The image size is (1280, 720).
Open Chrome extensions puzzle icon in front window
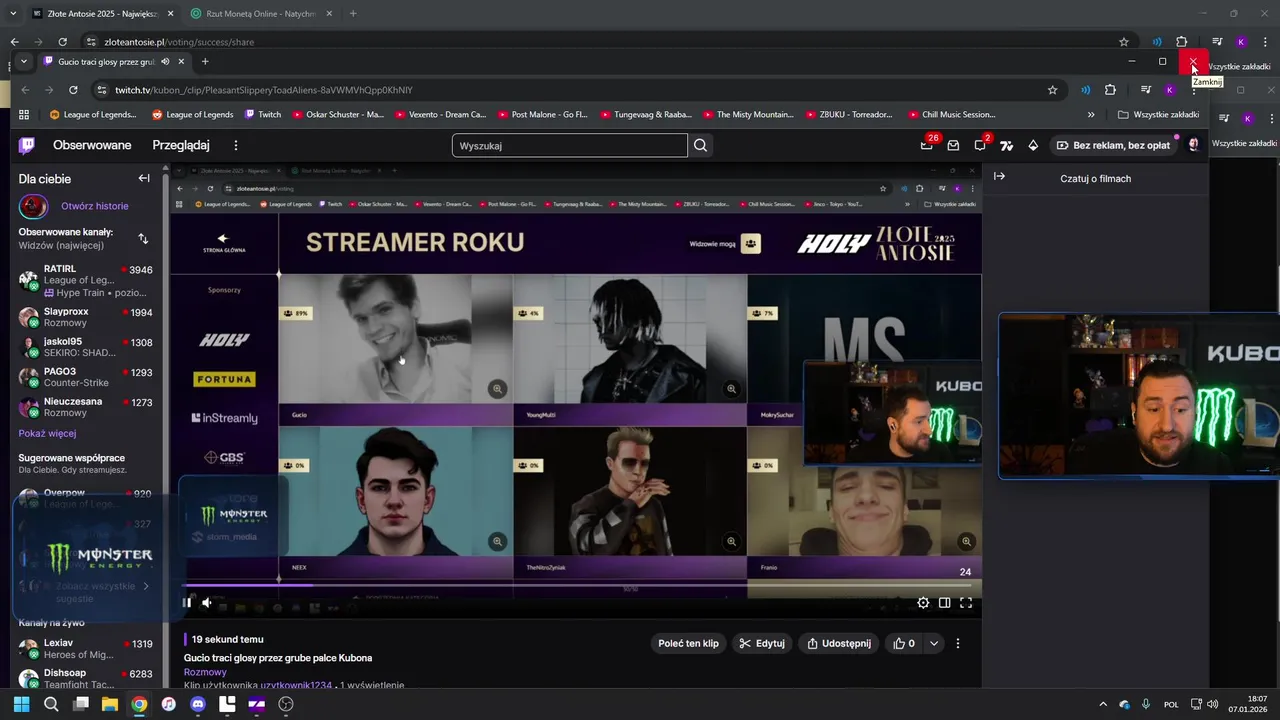click(1110, 90)
